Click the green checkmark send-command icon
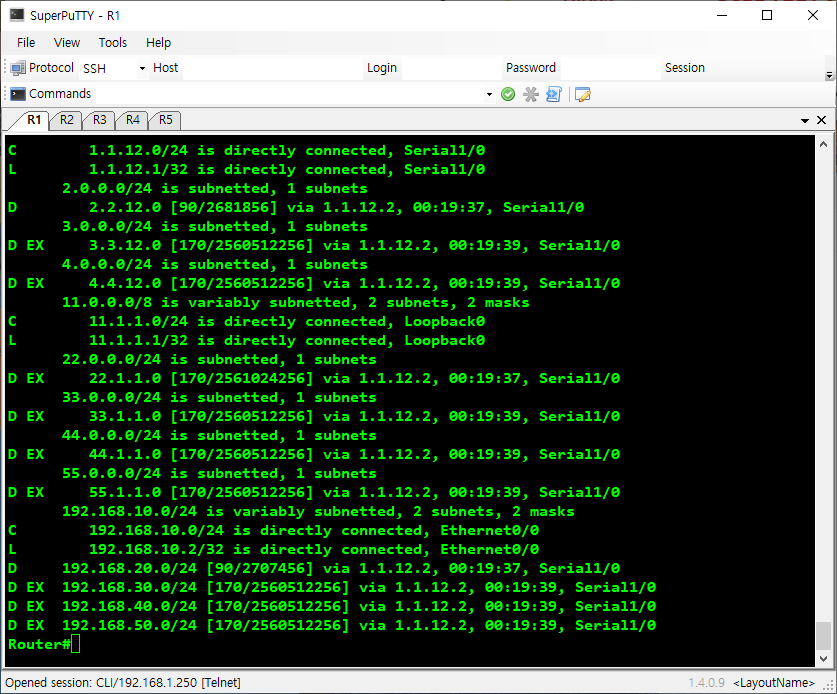Screen dimensions: 837x694 click(508, 94)
